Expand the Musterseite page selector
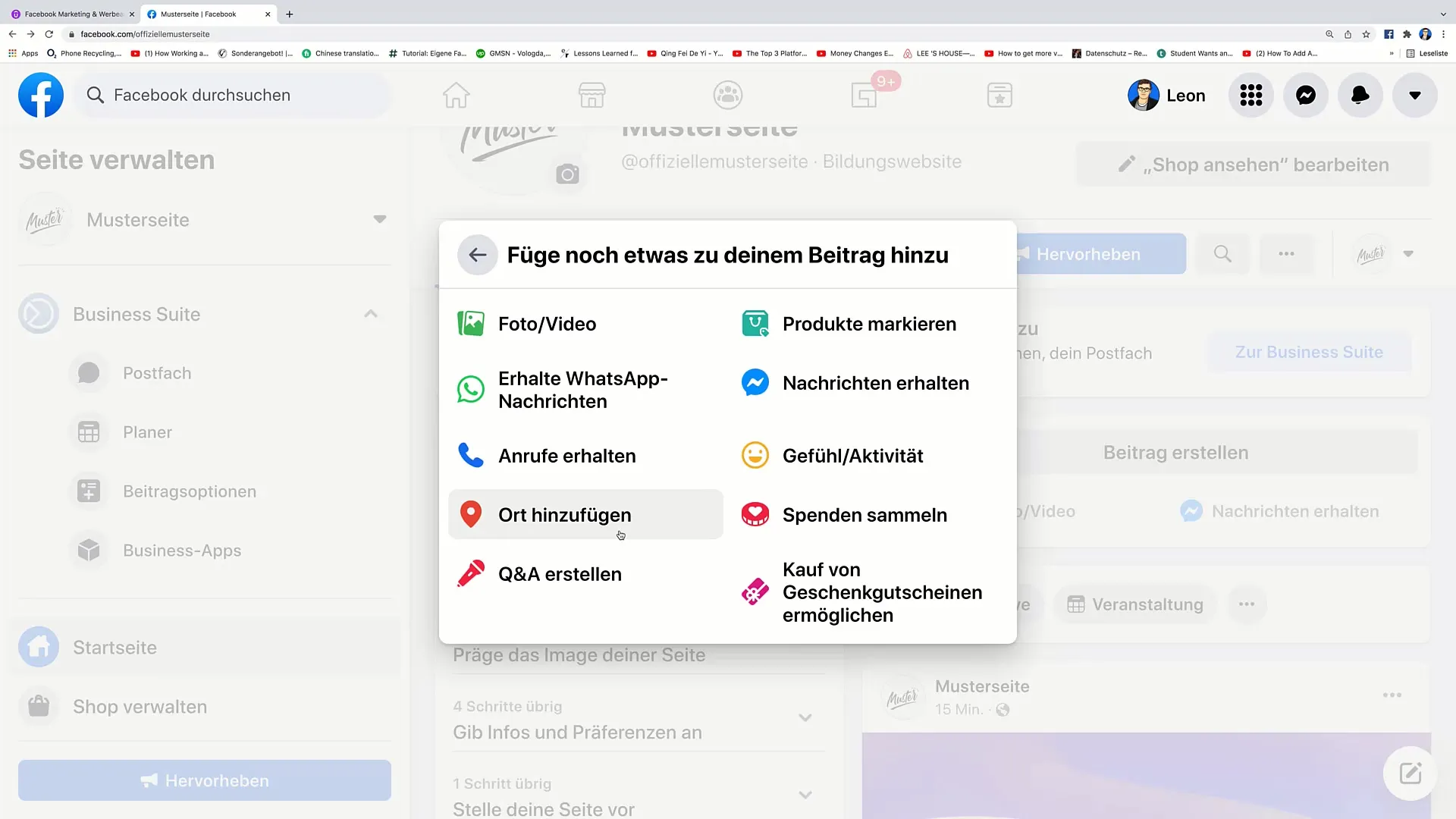The width and height of the screenshot is (1456, 819). tap(380, 219)
